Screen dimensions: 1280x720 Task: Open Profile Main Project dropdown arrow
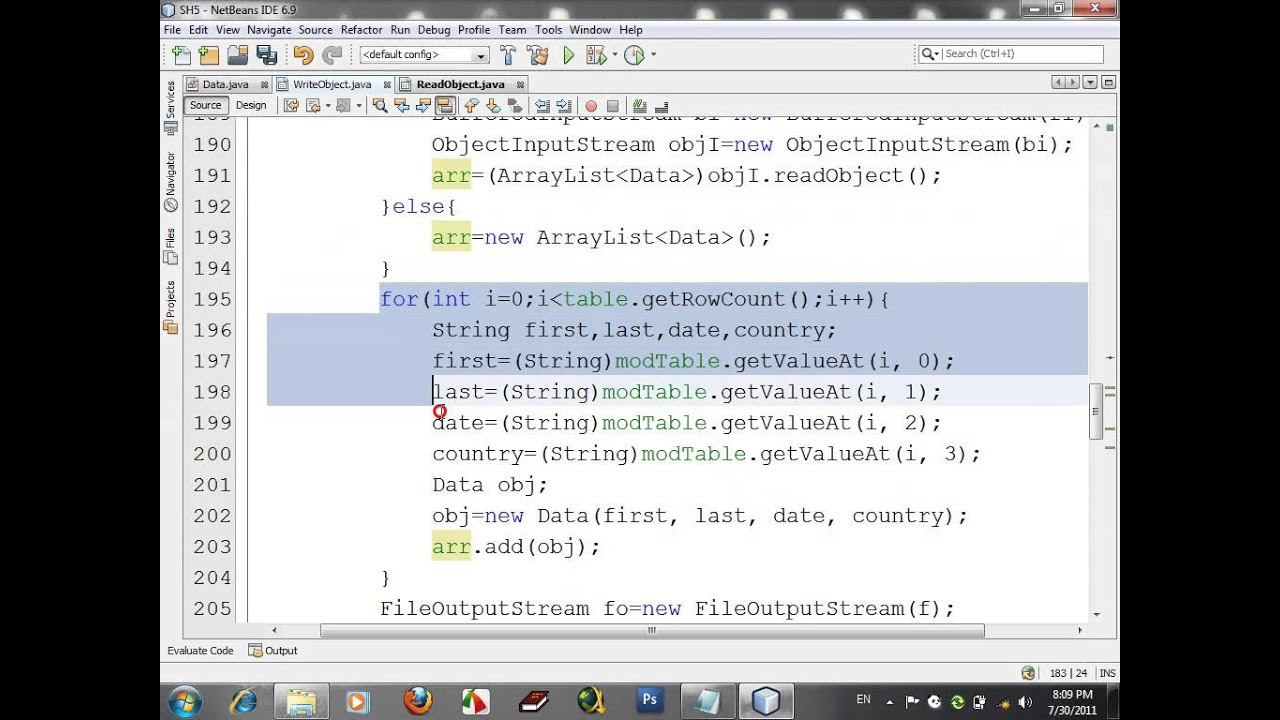(653, 55)
